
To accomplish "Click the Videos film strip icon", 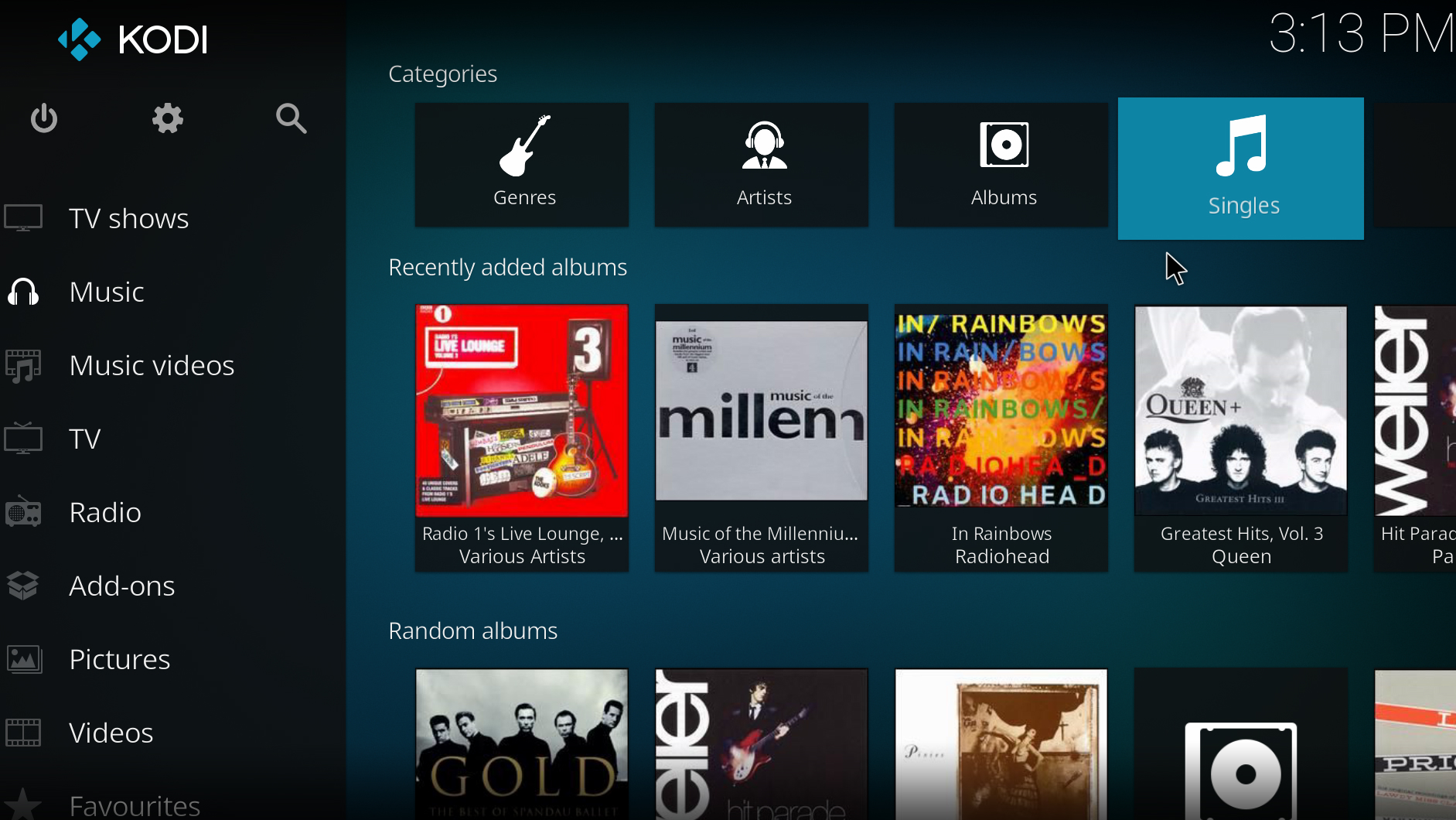I will [23, 733].
